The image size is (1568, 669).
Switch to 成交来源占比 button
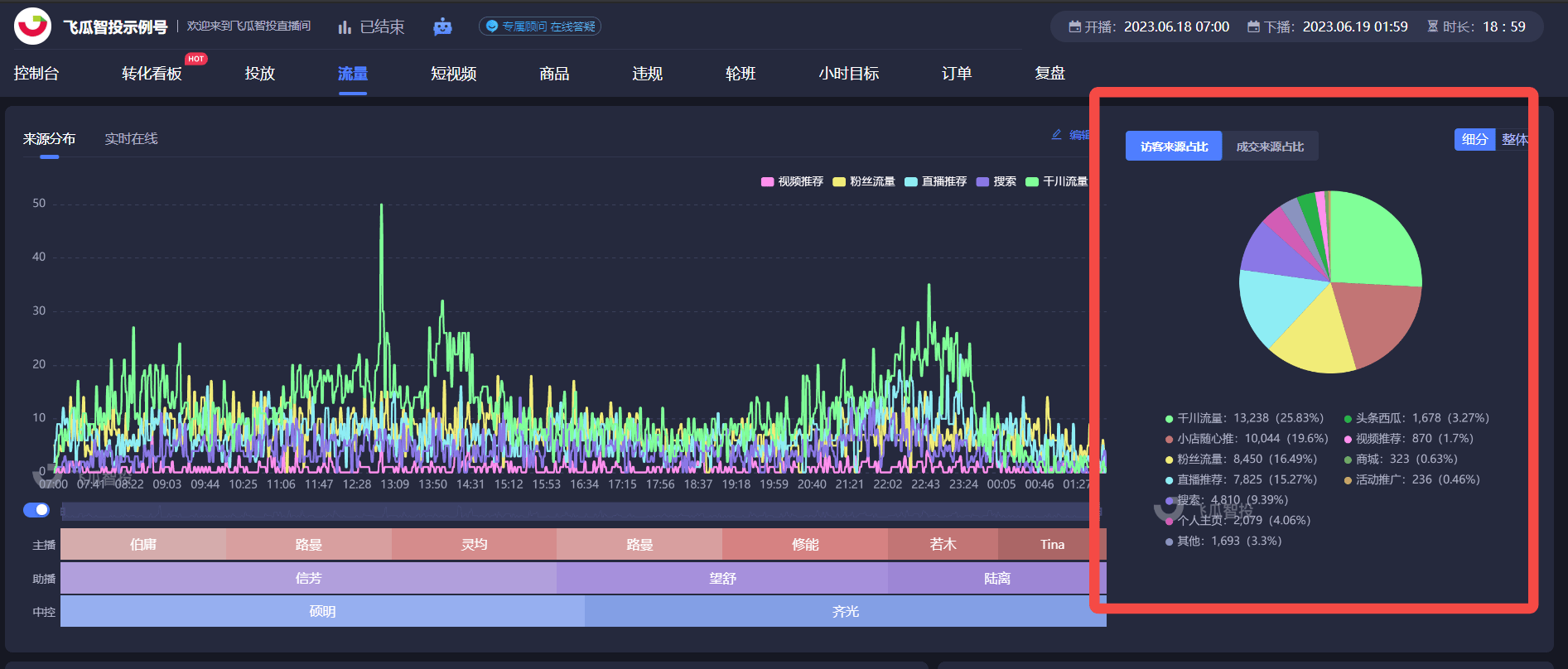[1270, 146]
